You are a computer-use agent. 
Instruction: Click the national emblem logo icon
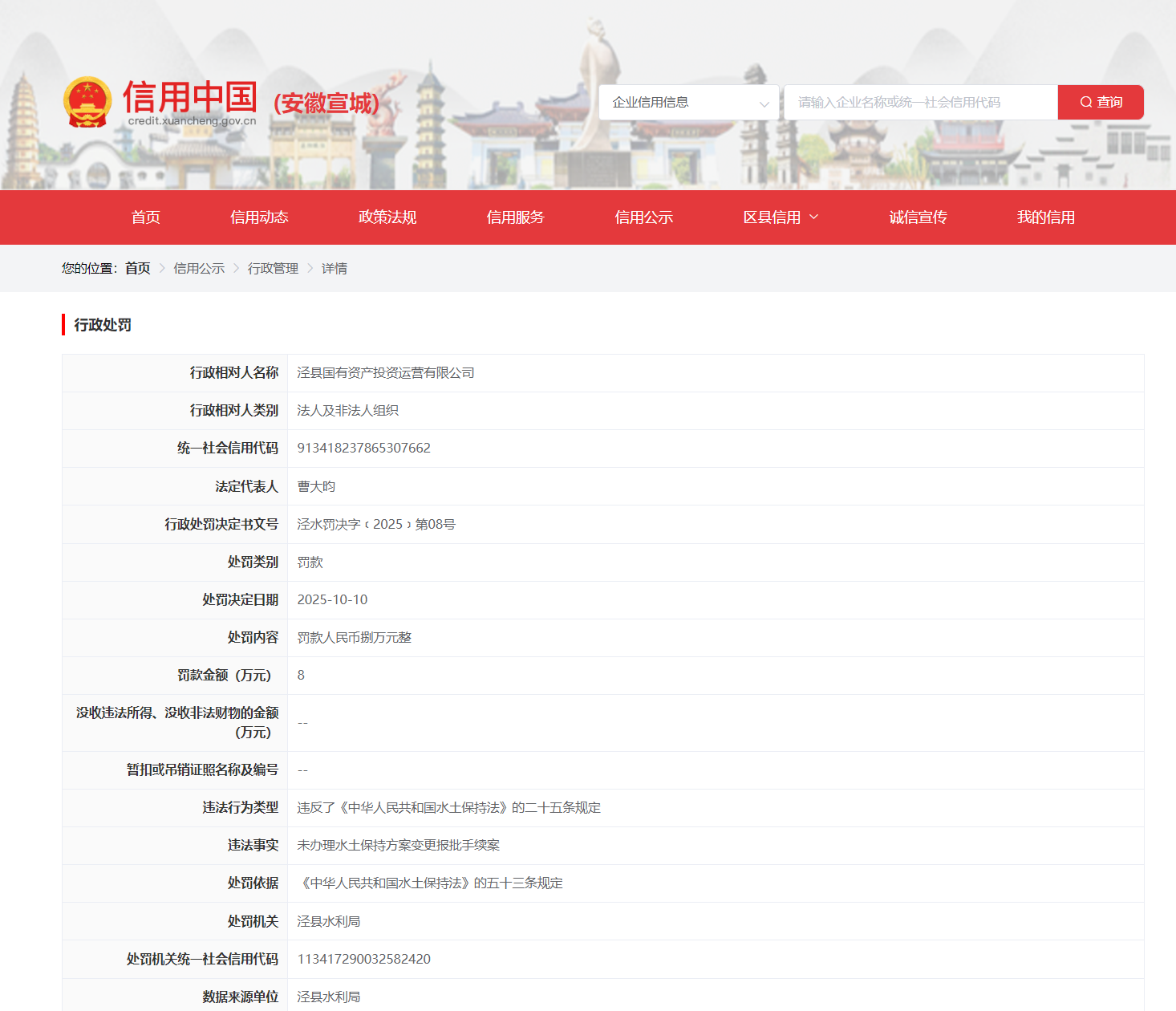(87, 102)
